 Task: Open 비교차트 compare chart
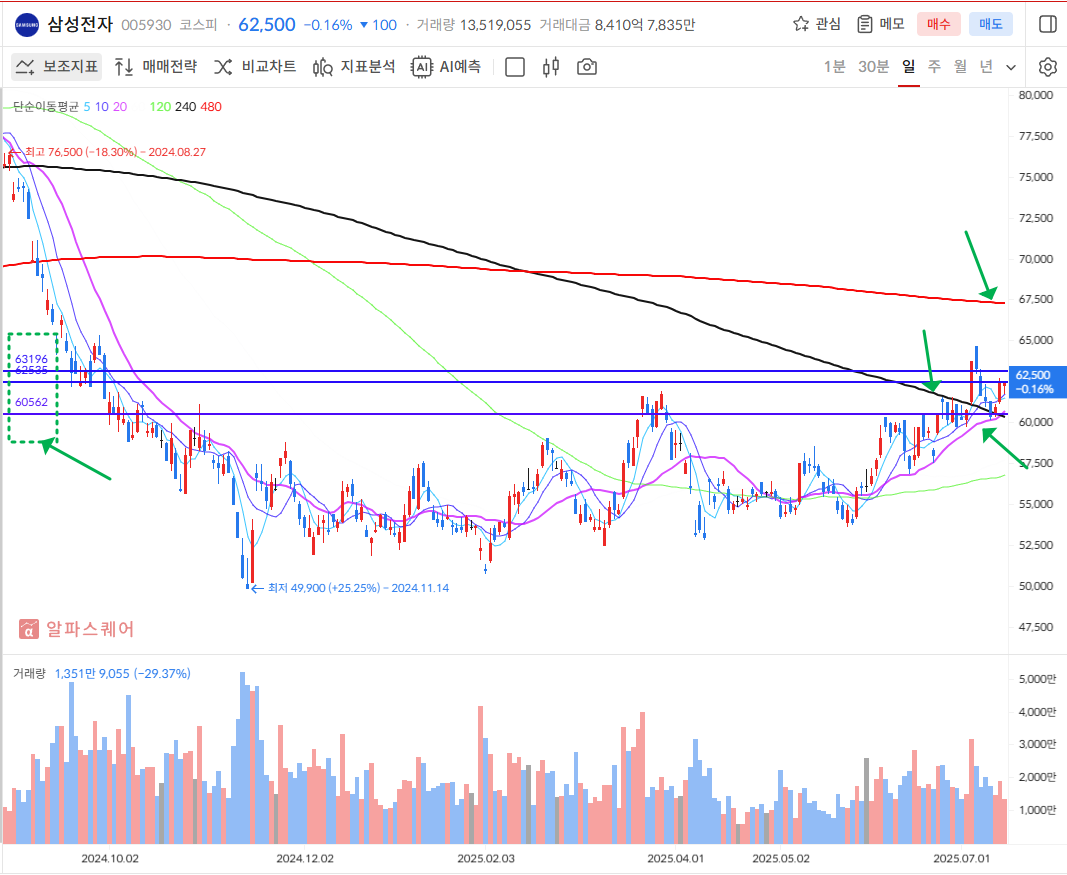pyautogui.click(x=255, y=67)
